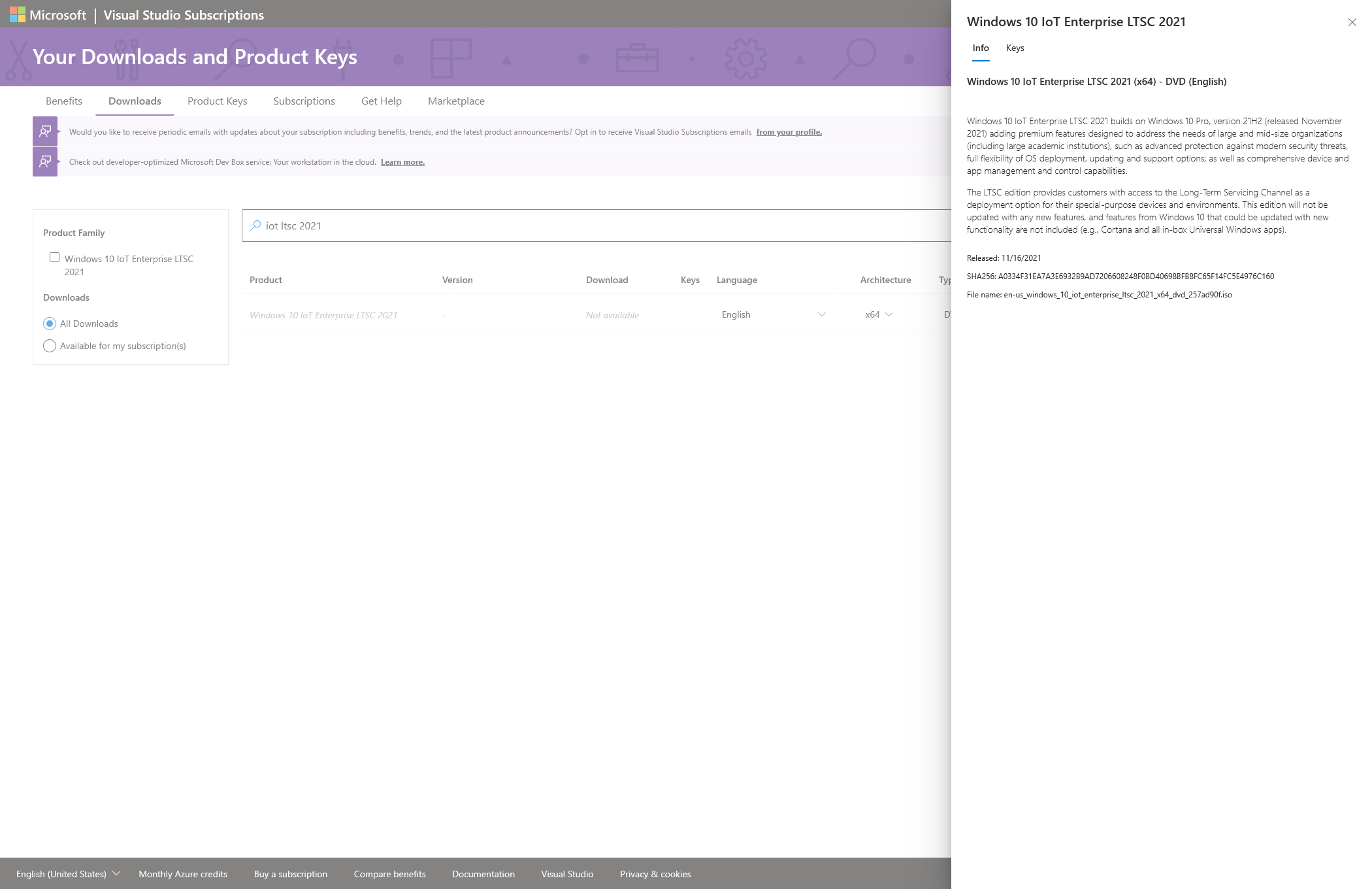Click the Microsoft logo icon
Screen dimensions: 1372x889
pyautogui.click(x=18, y=14)
